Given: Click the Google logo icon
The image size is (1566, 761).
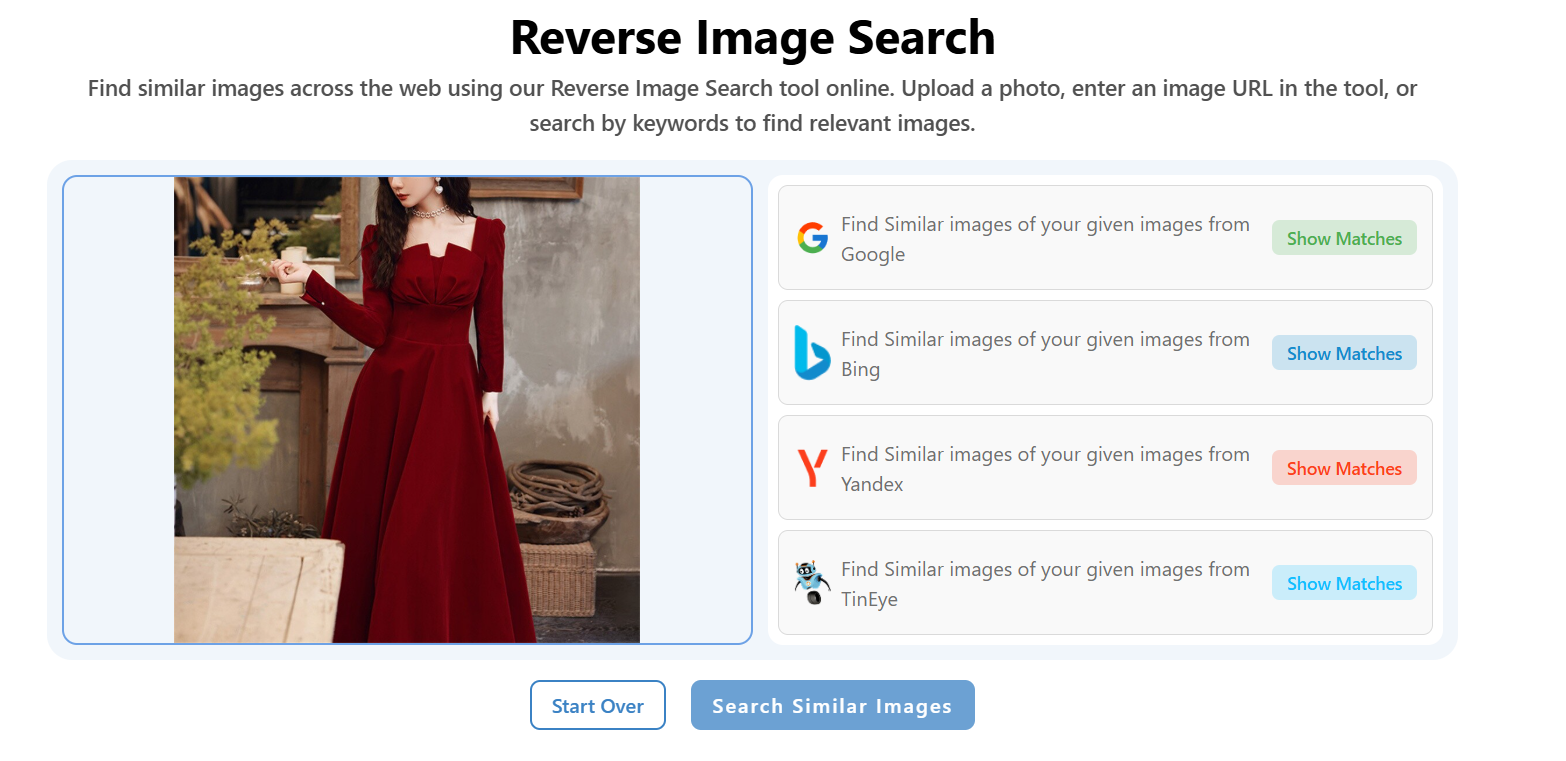Looking at the screenshot, I should [x=813, y=238].
